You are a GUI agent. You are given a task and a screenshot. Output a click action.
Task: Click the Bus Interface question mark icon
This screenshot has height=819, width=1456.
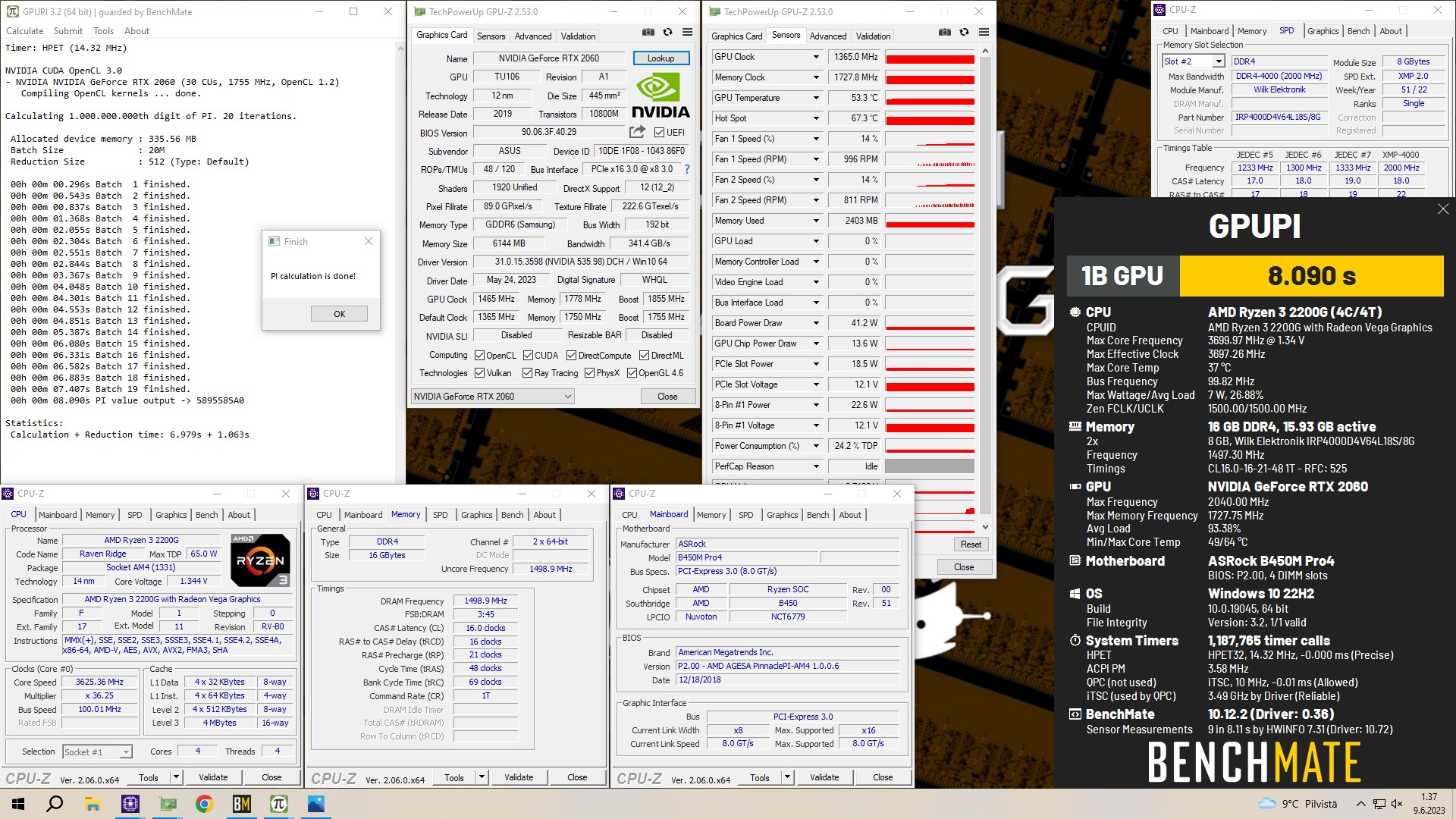click(687, 169)
